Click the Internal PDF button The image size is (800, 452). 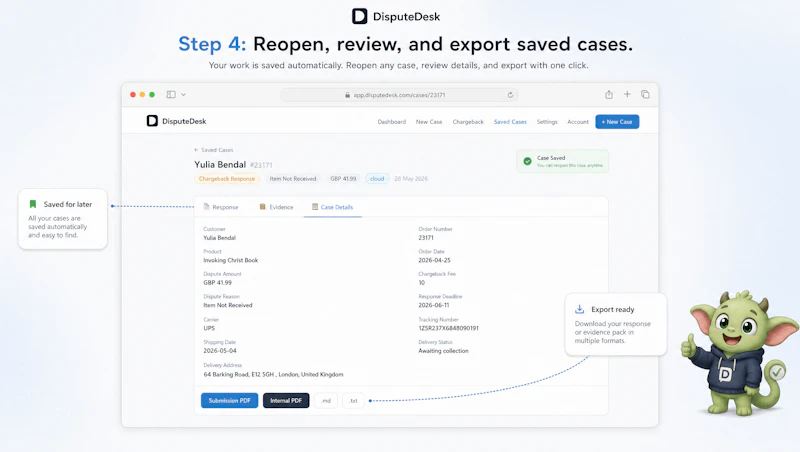286,400
